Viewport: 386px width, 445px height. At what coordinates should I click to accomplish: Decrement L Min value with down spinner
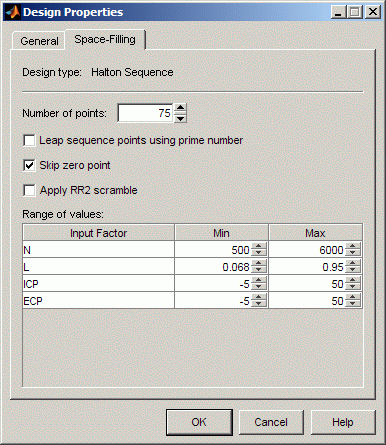click(259, 270)
